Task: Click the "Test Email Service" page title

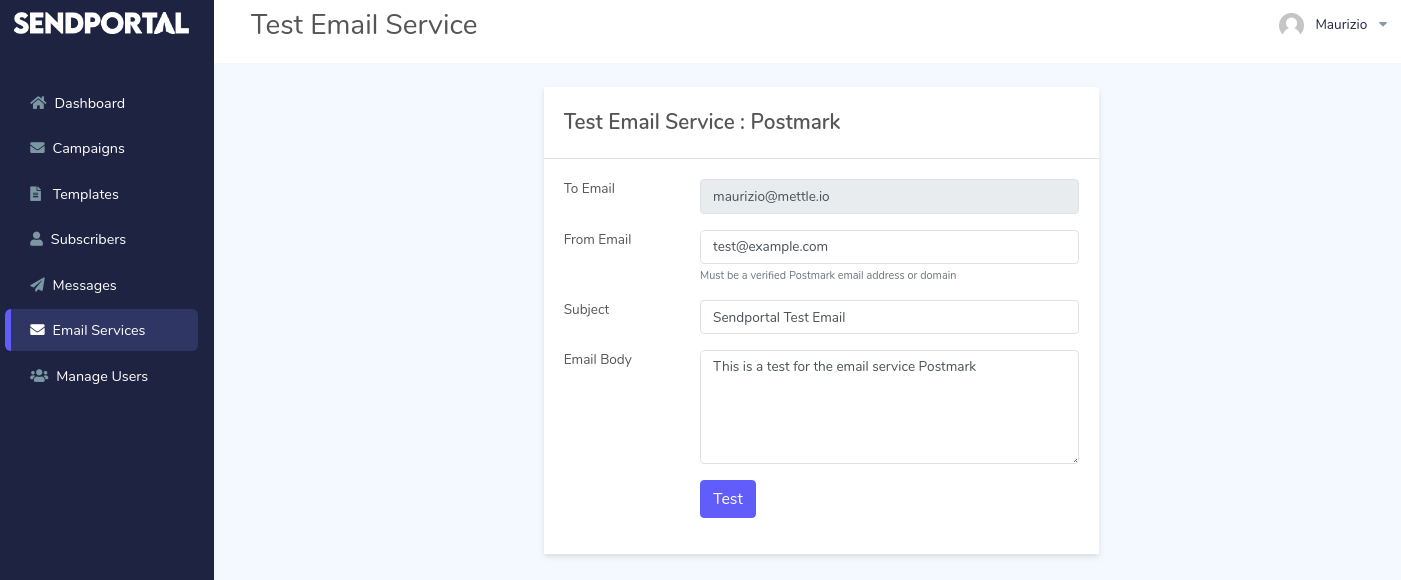Action: click(364, 25)
